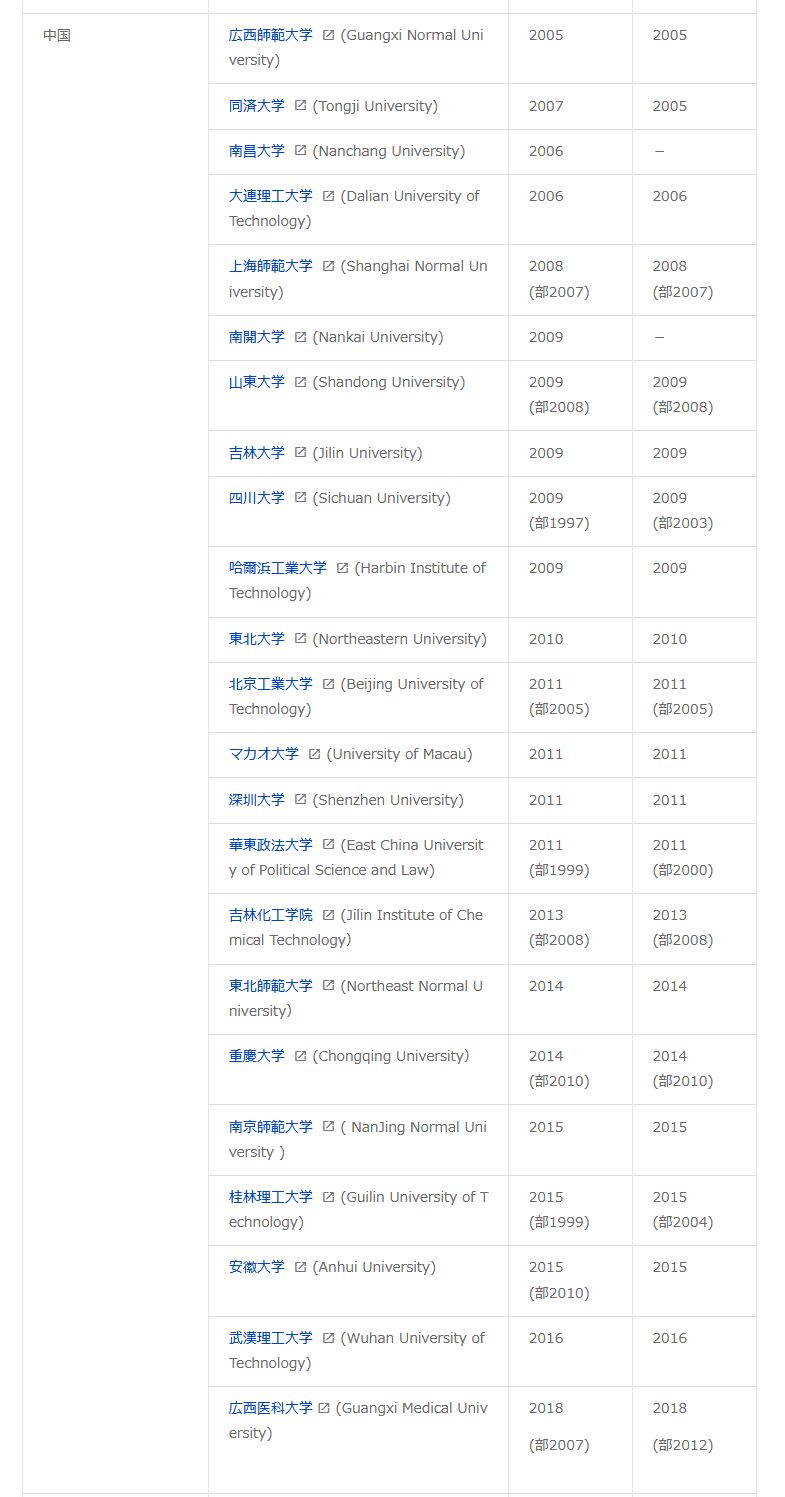Viewport: 785px width, 1497px height.
Task: Open the 華東政法大学 link
Action: click(270, 845)
